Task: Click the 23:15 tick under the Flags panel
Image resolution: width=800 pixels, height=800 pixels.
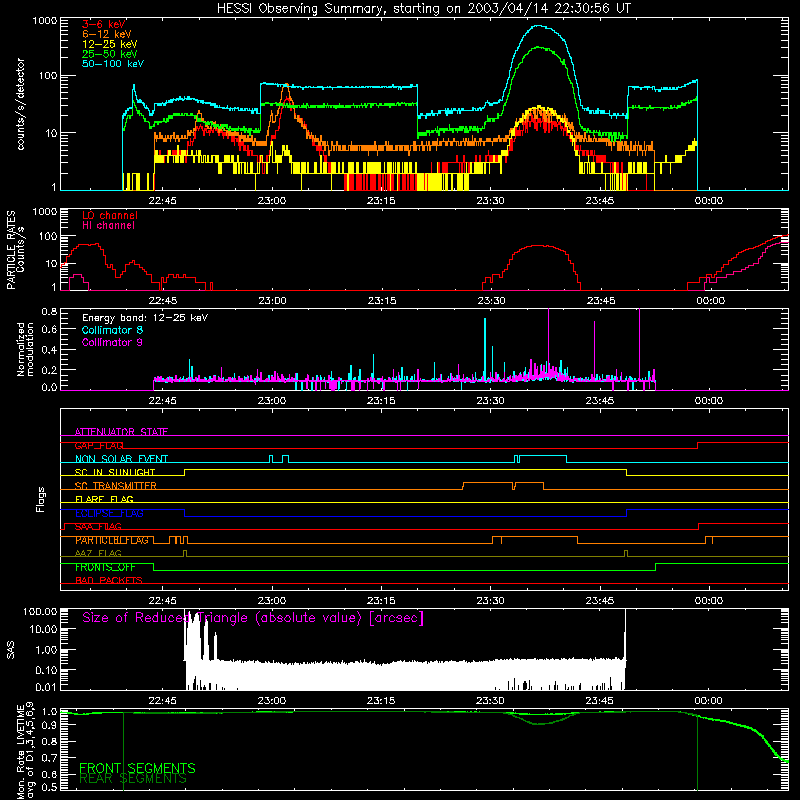Action: tap(381, 601)
